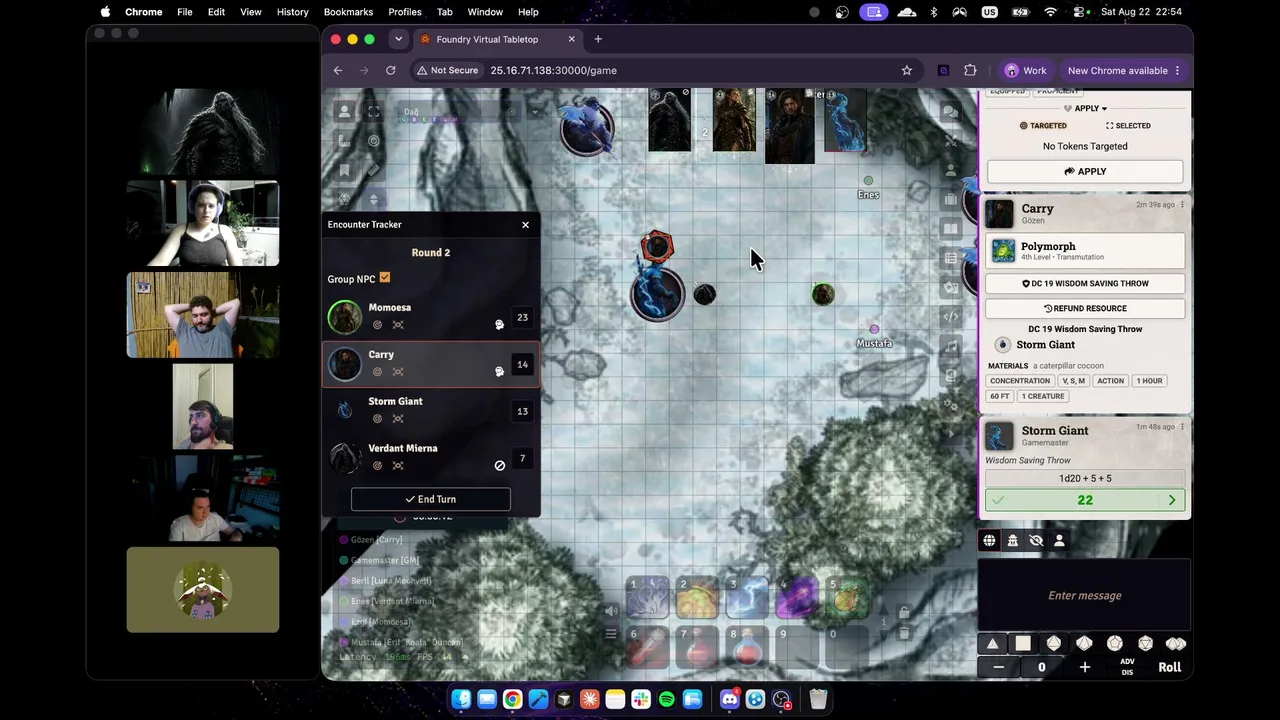Set chat roll mode to blind eye-slash
Viewport: 1280px width, 720px height.
pyautogui.click(x=1036, y=541)
